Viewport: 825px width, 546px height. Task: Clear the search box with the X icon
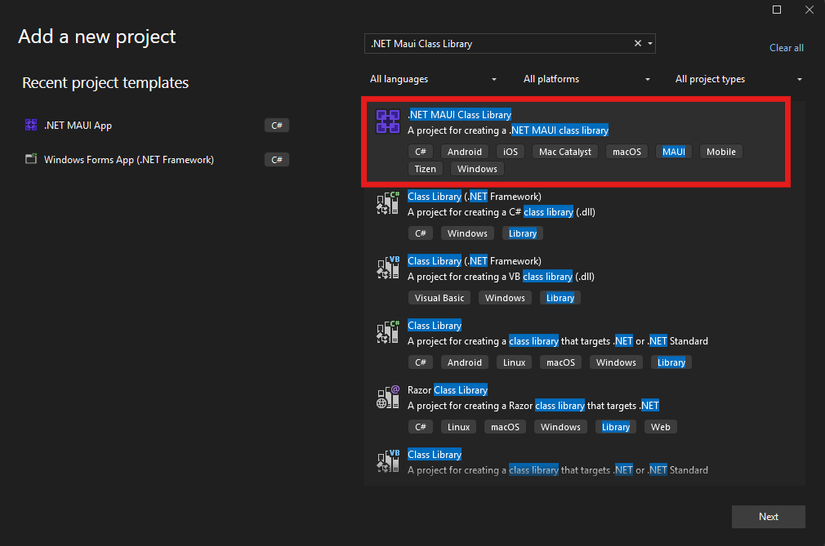click(638, 43)
